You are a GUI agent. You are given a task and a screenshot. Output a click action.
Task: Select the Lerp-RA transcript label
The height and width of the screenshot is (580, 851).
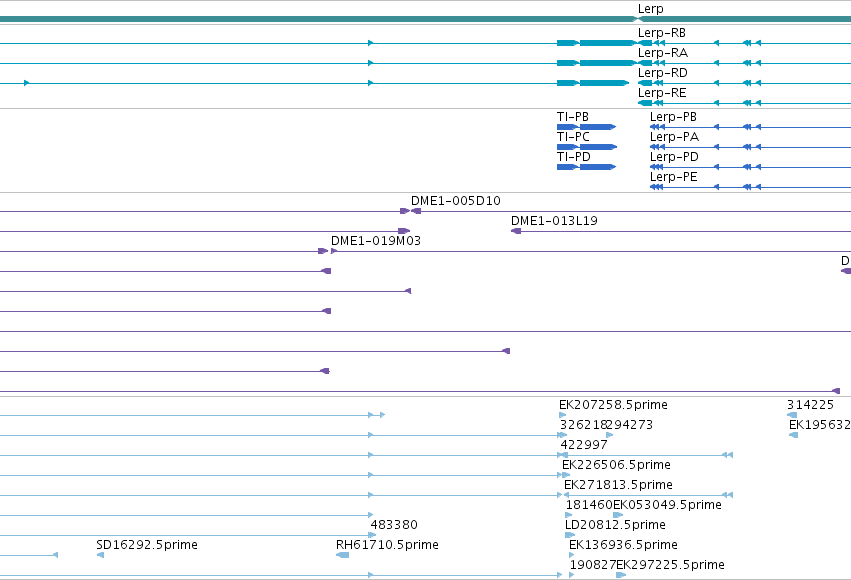[x=663, y=53]
